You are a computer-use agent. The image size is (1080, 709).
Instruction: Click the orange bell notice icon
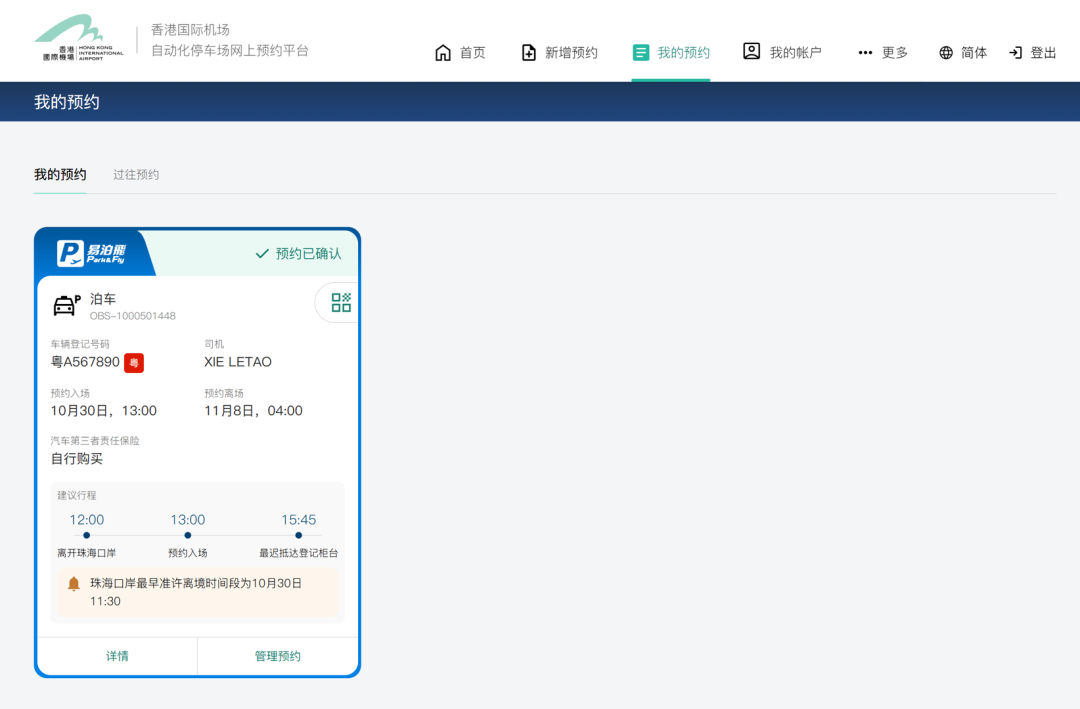(74, 584)
